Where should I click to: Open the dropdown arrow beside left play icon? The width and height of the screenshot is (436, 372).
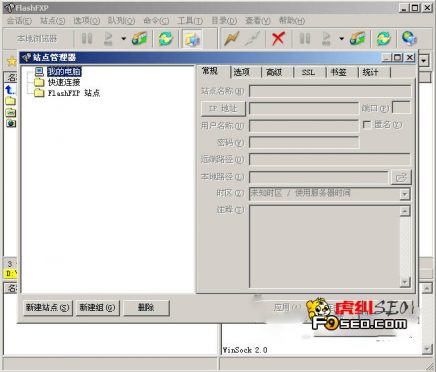[x=123, y=39]
